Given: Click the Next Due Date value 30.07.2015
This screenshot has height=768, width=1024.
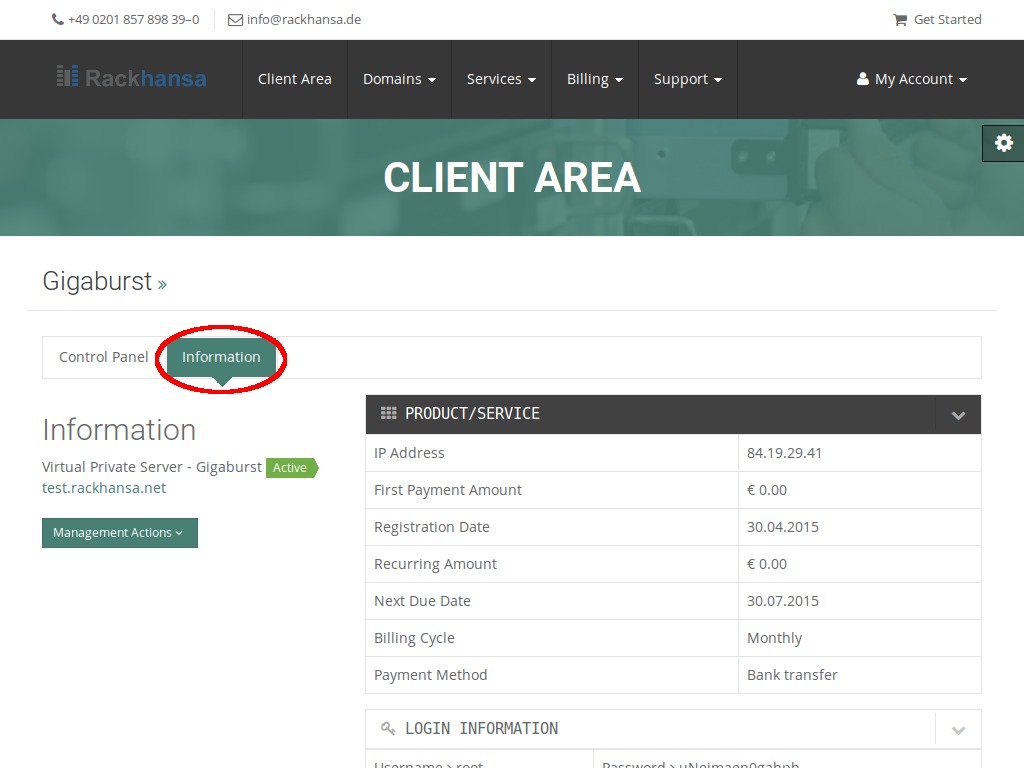Looking at the screenshot, I should [783, 601].
